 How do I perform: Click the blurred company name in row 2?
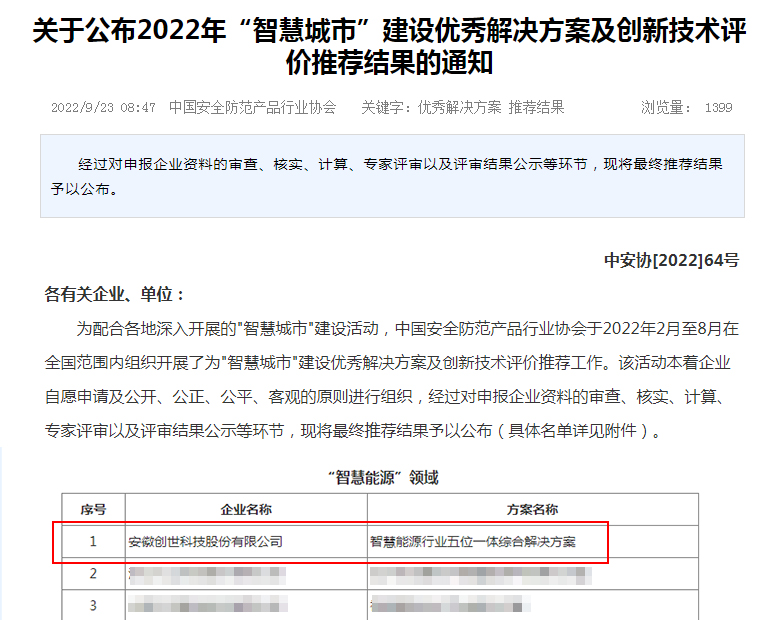(x=208, y=574)
